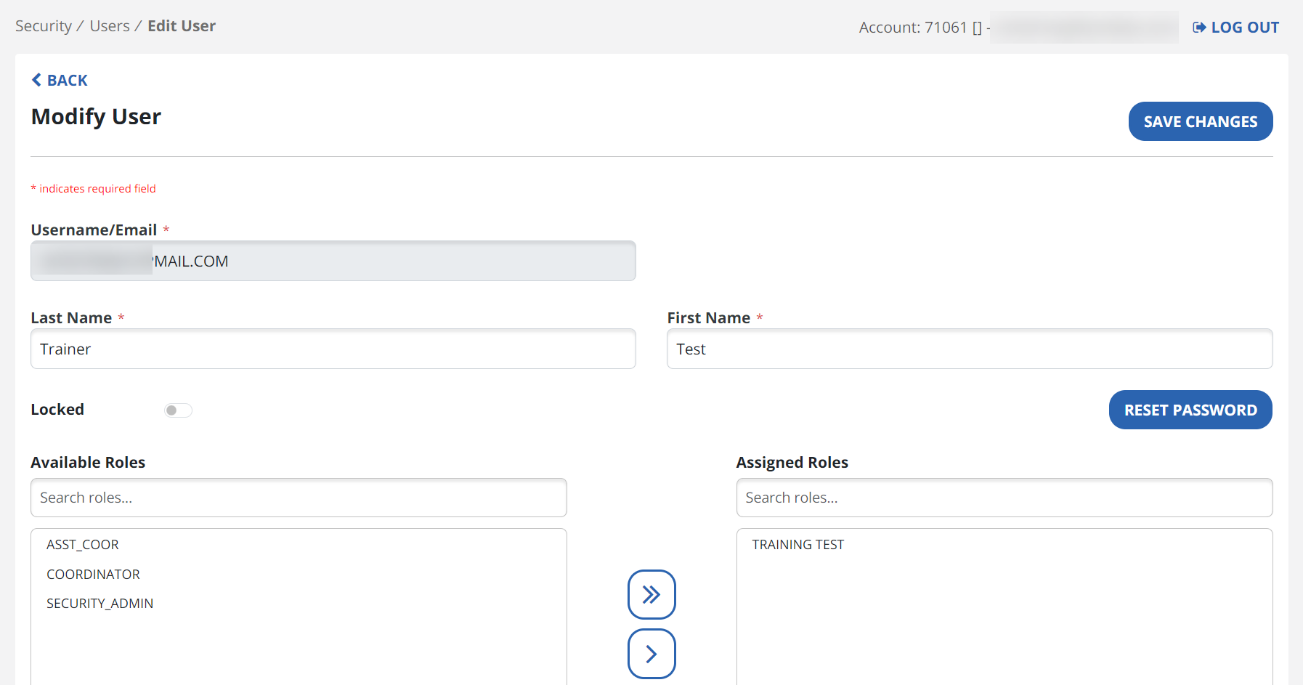Click the back chevron icon
Screen dimensions: 1303x685
coord(37,80)
